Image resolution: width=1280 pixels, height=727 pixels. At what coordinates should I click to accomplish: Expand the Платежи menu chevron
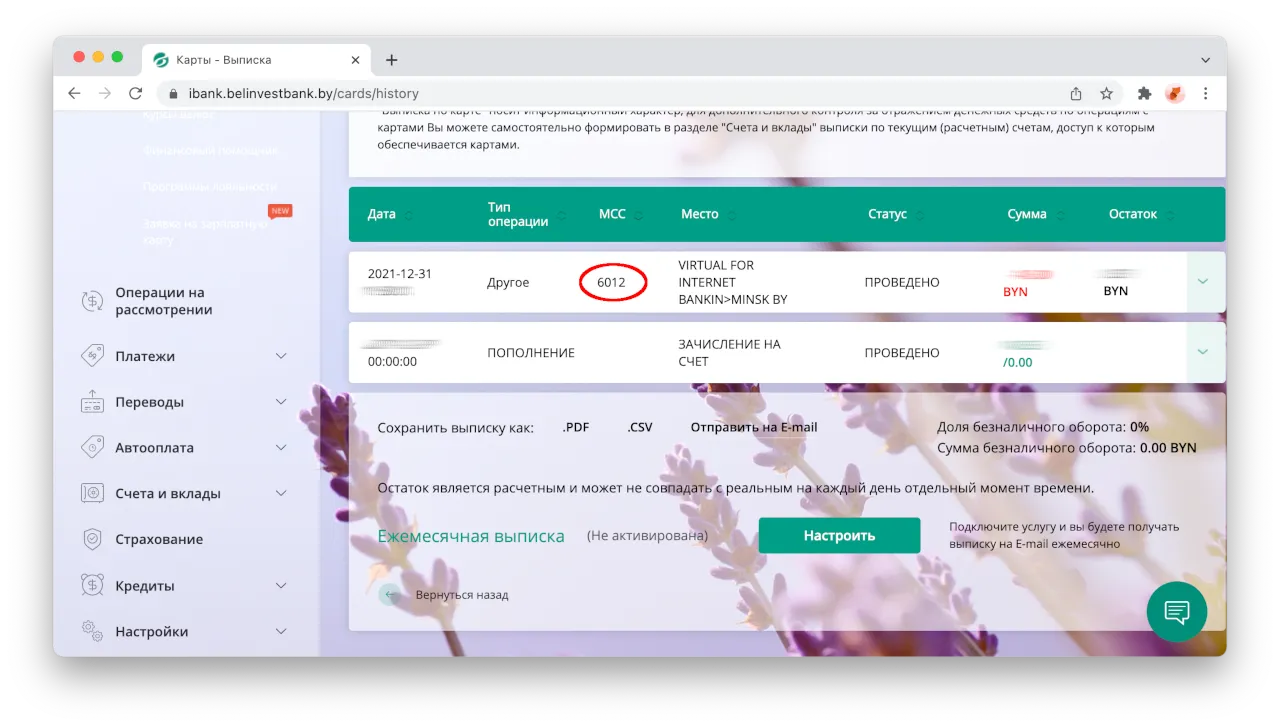[x=281, y=356]
